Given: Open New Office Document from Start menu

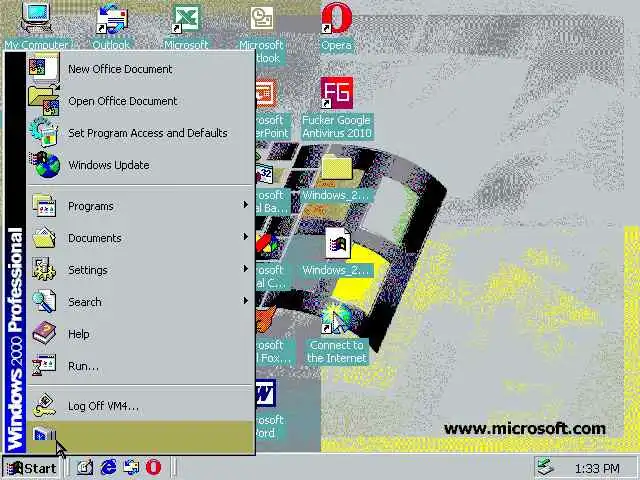Looking at the screenshot, I should point(141,69).
